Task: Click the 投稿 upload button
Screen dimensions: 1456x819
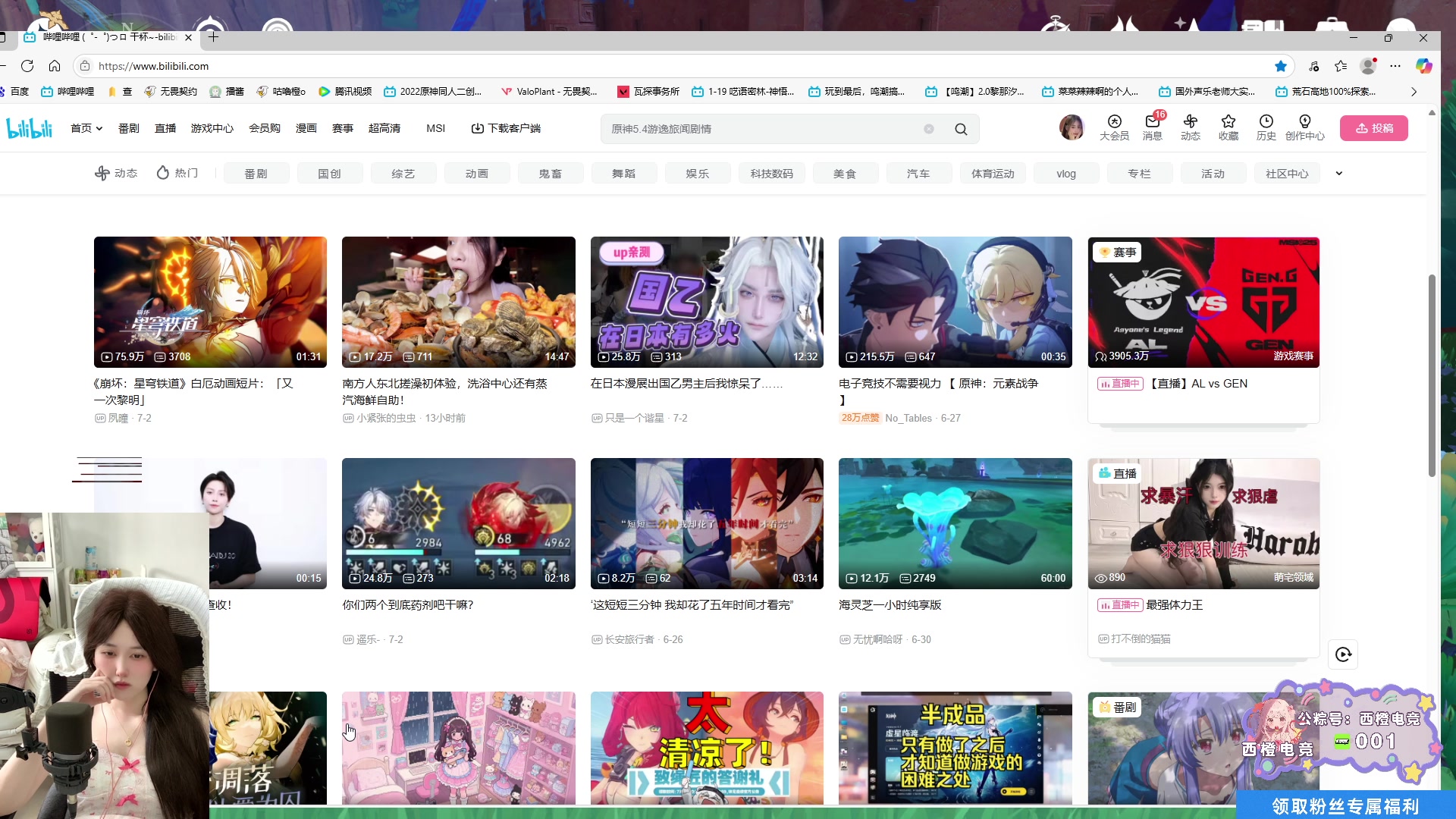Action: pos(1374,128)
